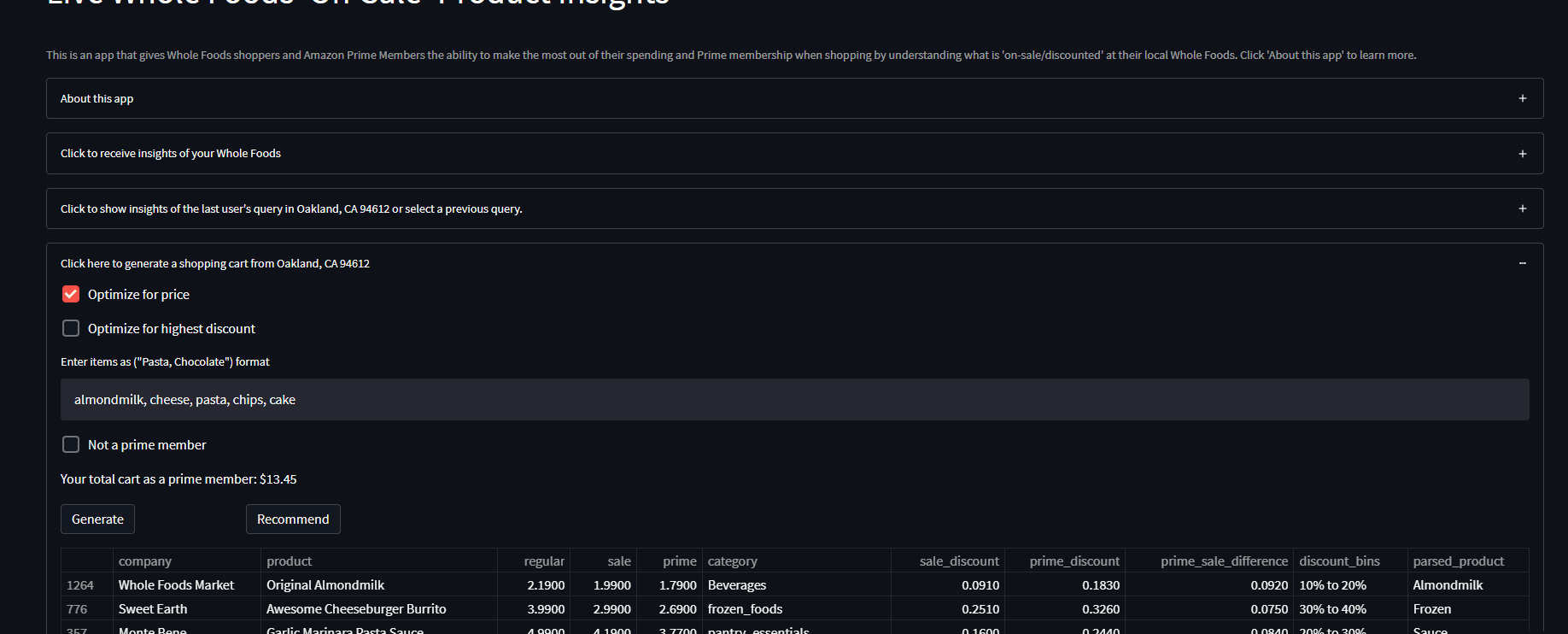Image resolution: width=1568 pixels, height=634 pixels.
Task: Click the plus icon for About this app
Action: coord(1522,98)
